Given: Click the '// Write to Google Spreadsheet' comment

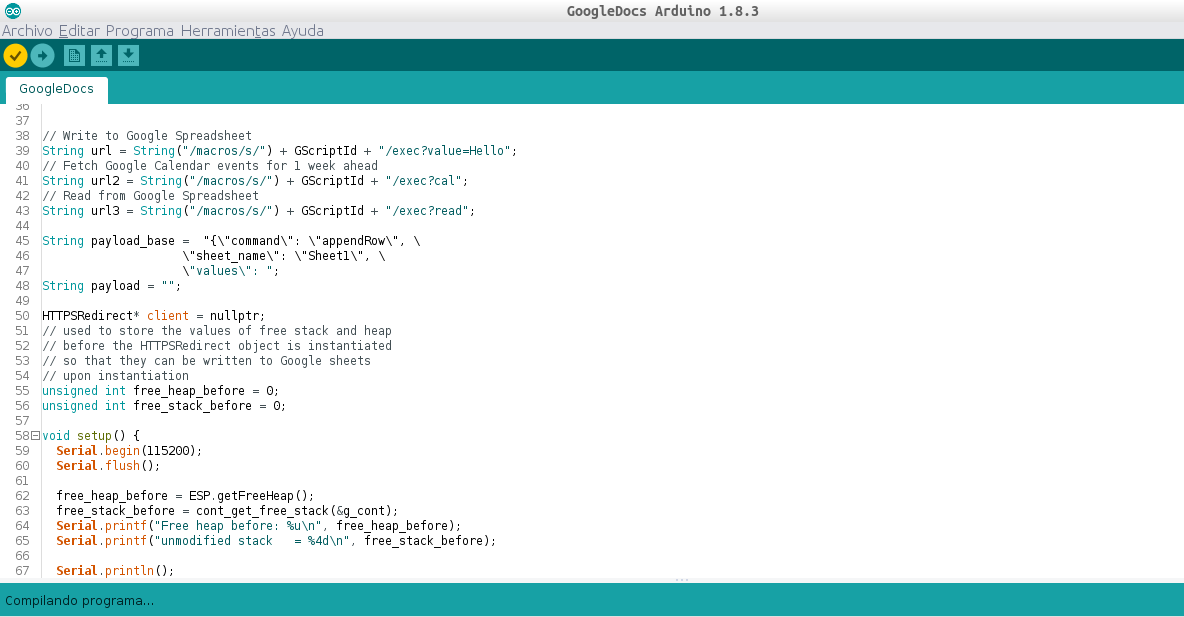Looking at the screenshot, I should [x=147, y=136].
